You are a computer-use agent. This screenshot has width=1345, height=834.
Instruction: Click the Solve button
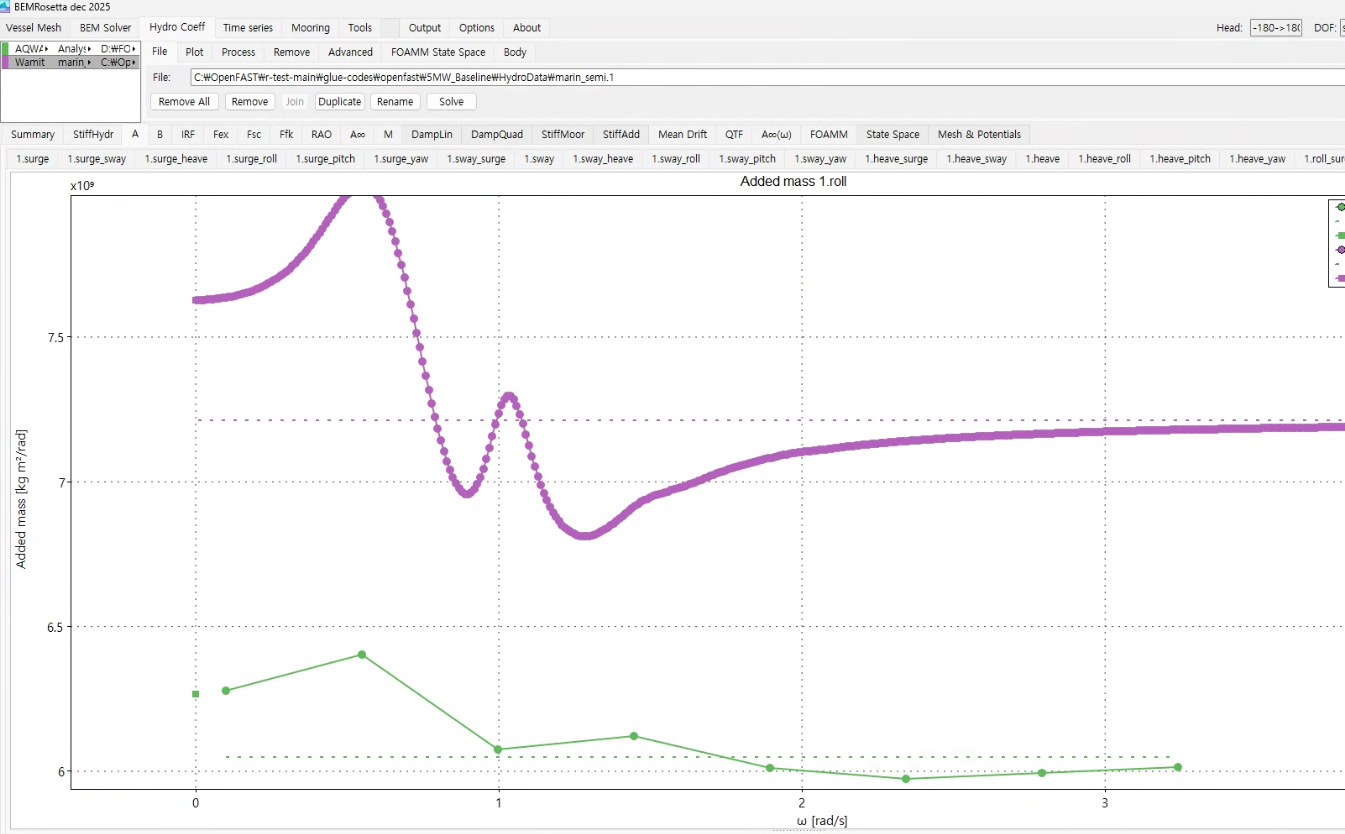click(x=451, y=101)
